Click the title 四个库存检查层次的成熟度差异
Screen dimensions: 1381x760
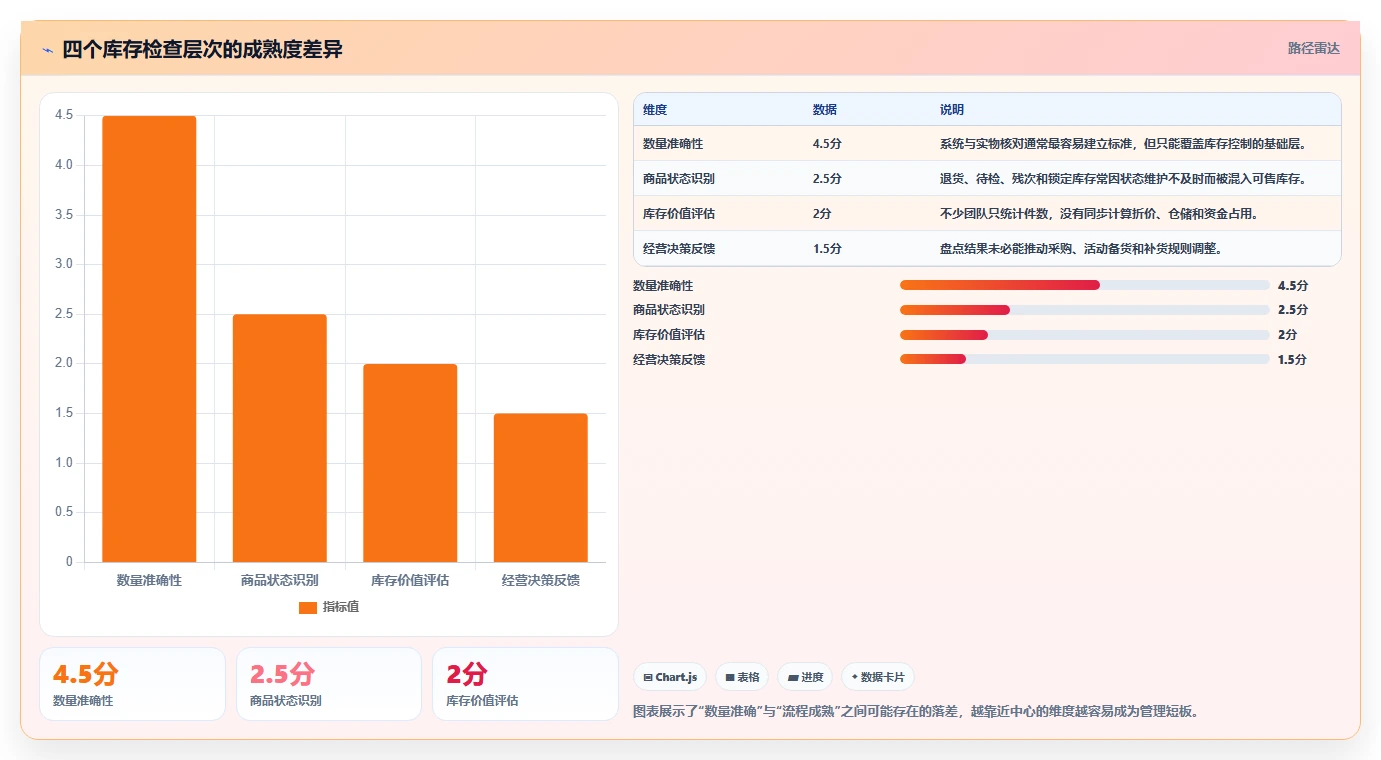pos(202,49)
